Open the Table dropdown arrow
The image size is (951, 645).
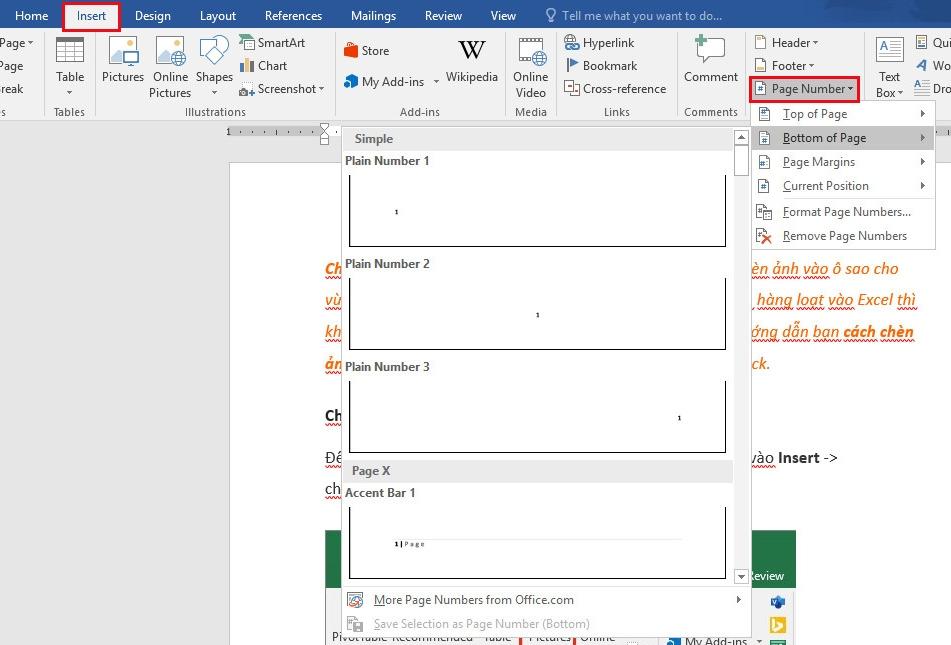tap(70, 92)
